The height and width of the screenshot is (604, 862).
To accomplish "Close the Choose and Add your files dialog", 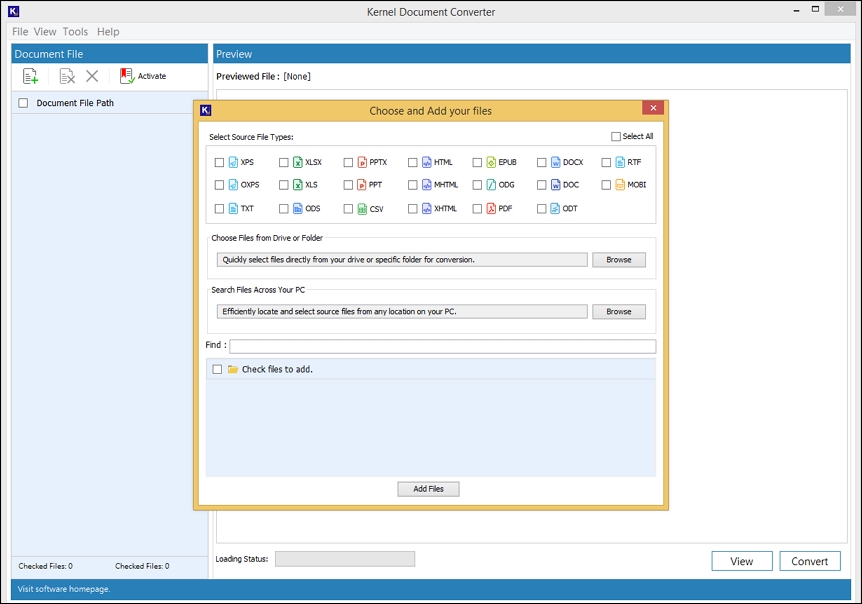I will point(653,108).
